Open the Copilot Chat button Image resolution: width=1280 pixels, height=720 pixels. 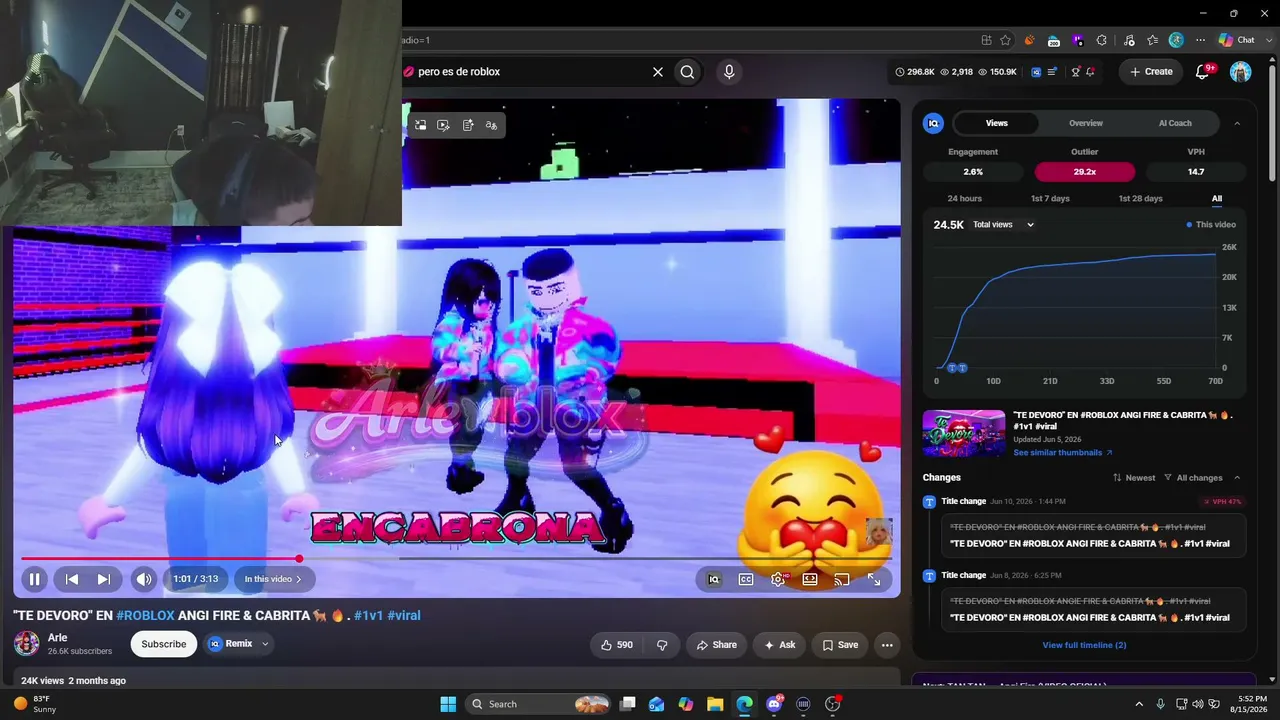pyautogui.click(x=1237, y=40)
